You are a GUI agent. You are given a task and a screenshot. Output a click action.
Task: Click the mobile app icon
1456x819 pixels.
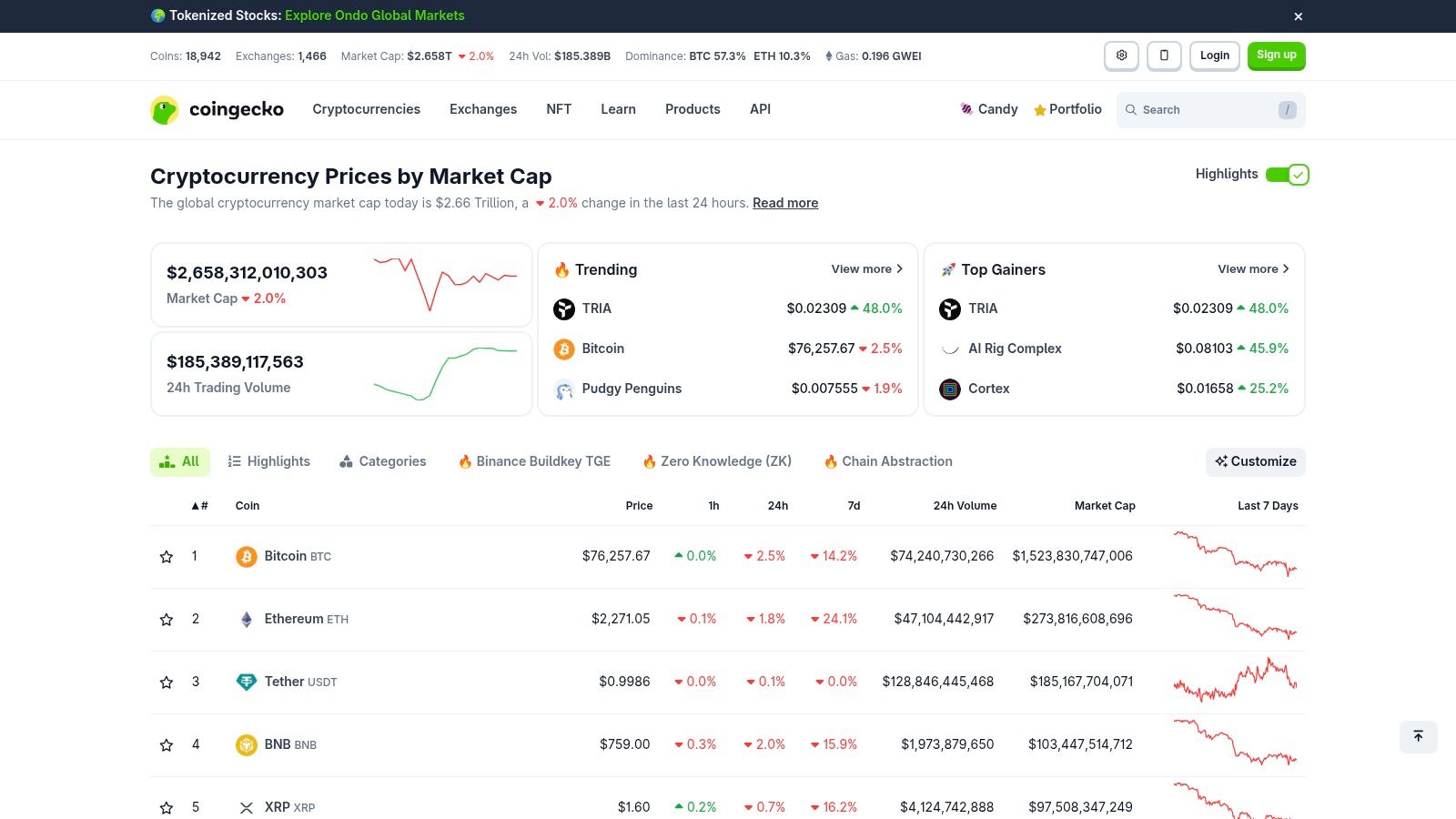[1164, 56]
